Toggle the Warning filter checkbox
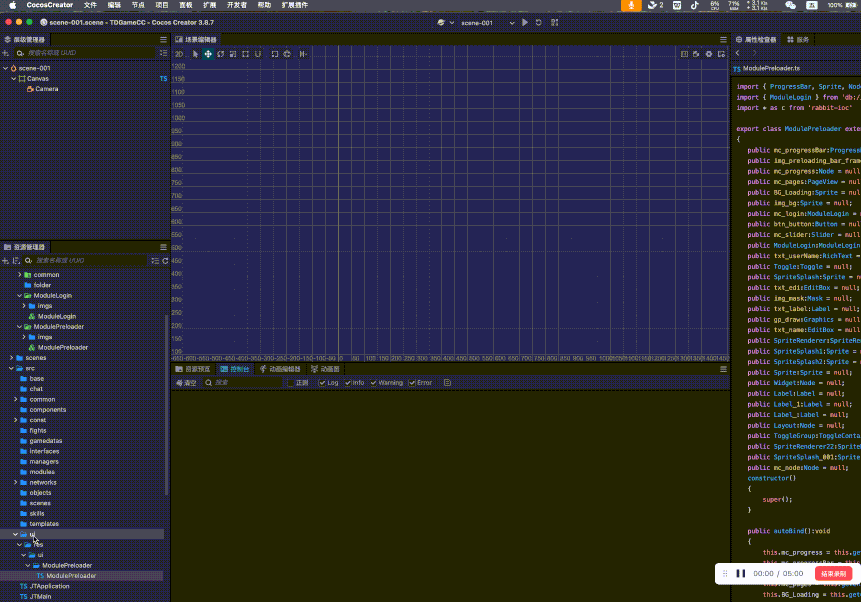This screenshot has width=861, height=602. (x=373, y=383)
